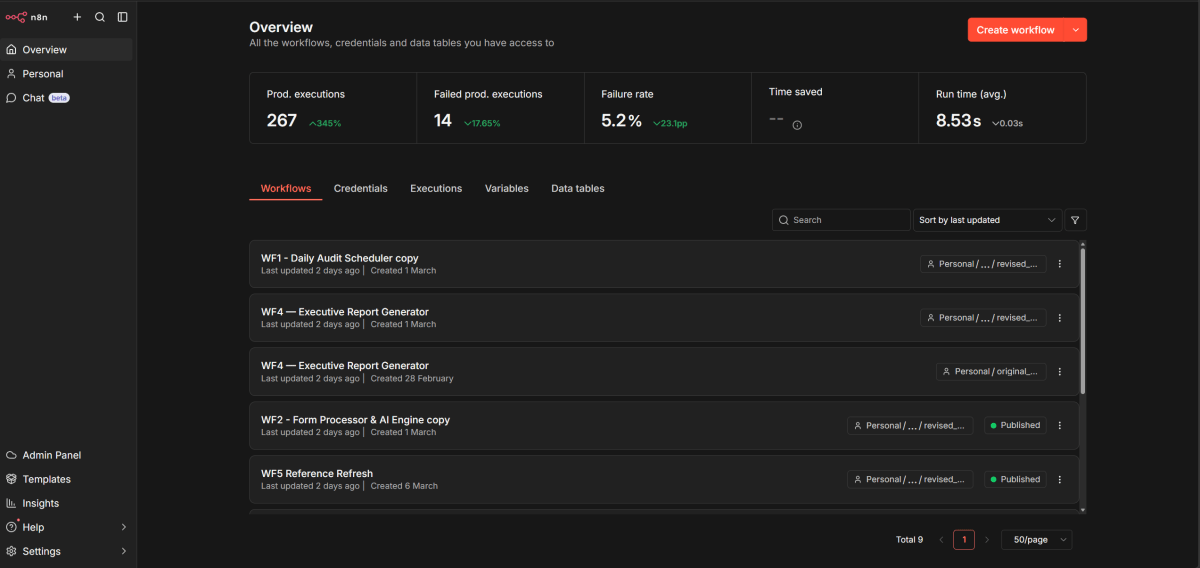Open actions menu for WF2 Form Processor

click(1060, 425)
